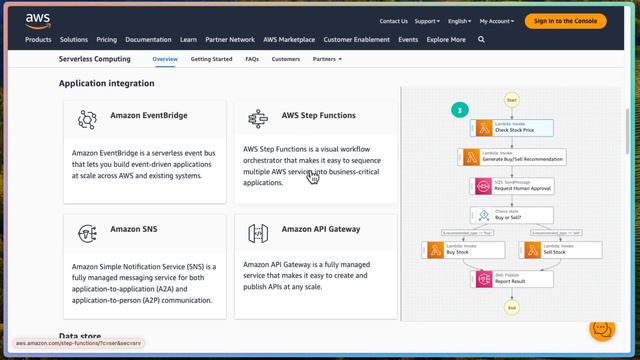Open the Amazon EventBridge heading link
This screenshot has width=640, height=360.
149,116
